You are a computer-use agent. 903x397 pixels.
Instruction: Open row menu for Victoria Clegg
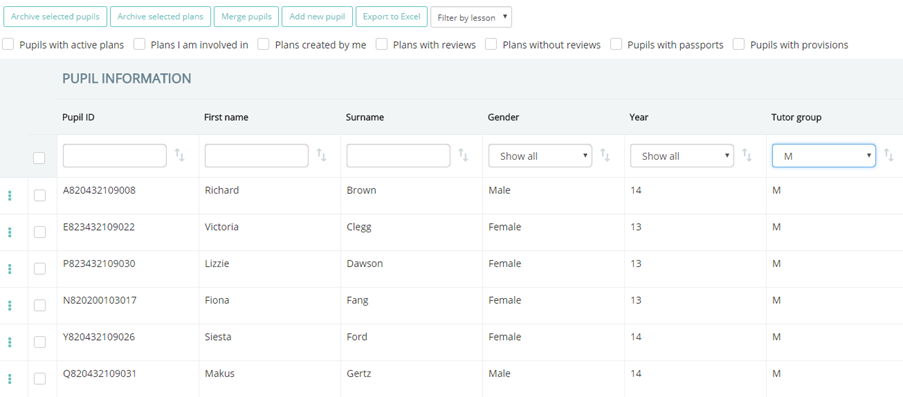click(10, 232)
